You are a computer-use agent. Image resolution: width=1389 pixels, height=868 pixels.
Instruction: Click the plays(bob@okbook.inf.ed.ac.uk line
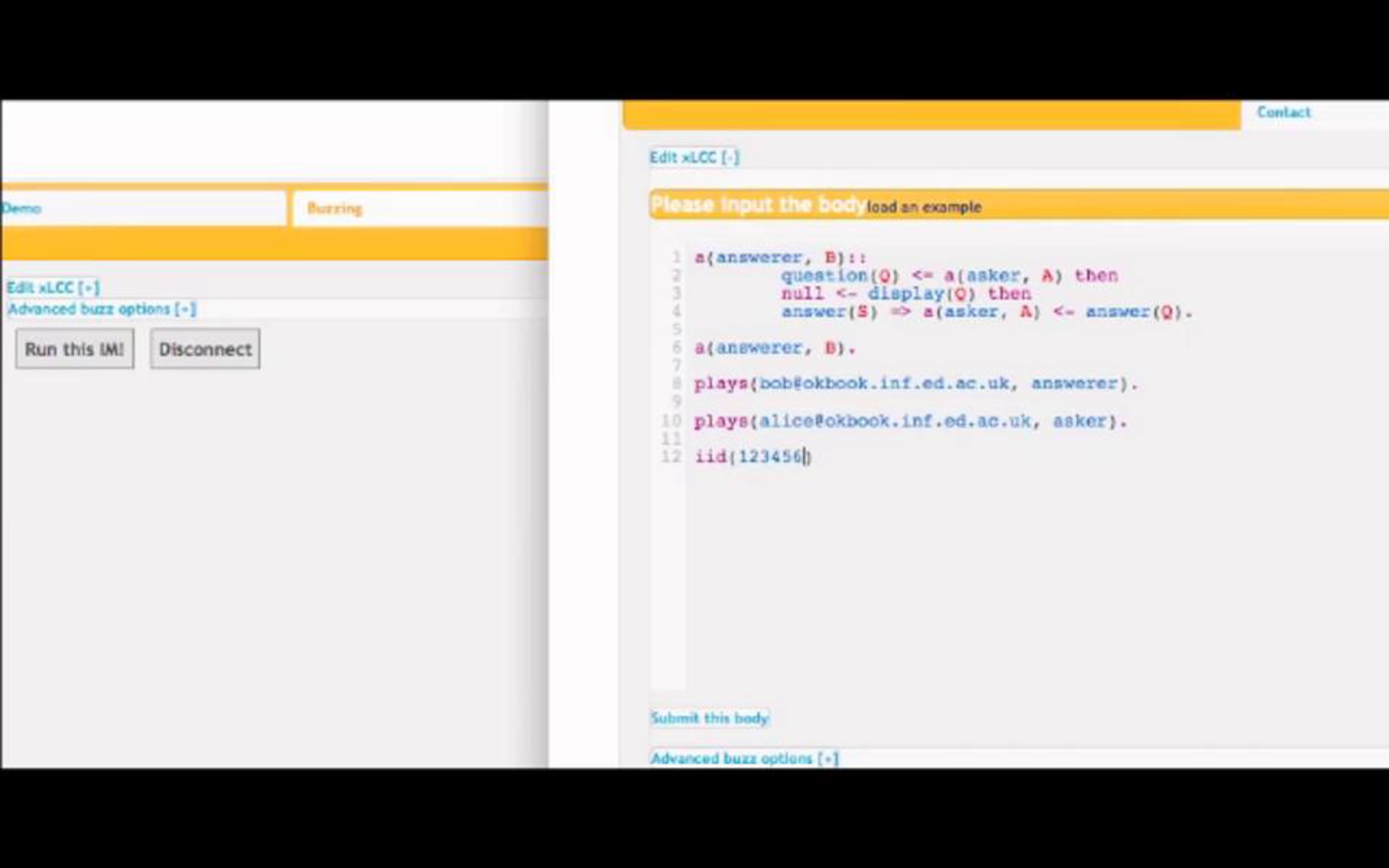[x=916, y=384]
